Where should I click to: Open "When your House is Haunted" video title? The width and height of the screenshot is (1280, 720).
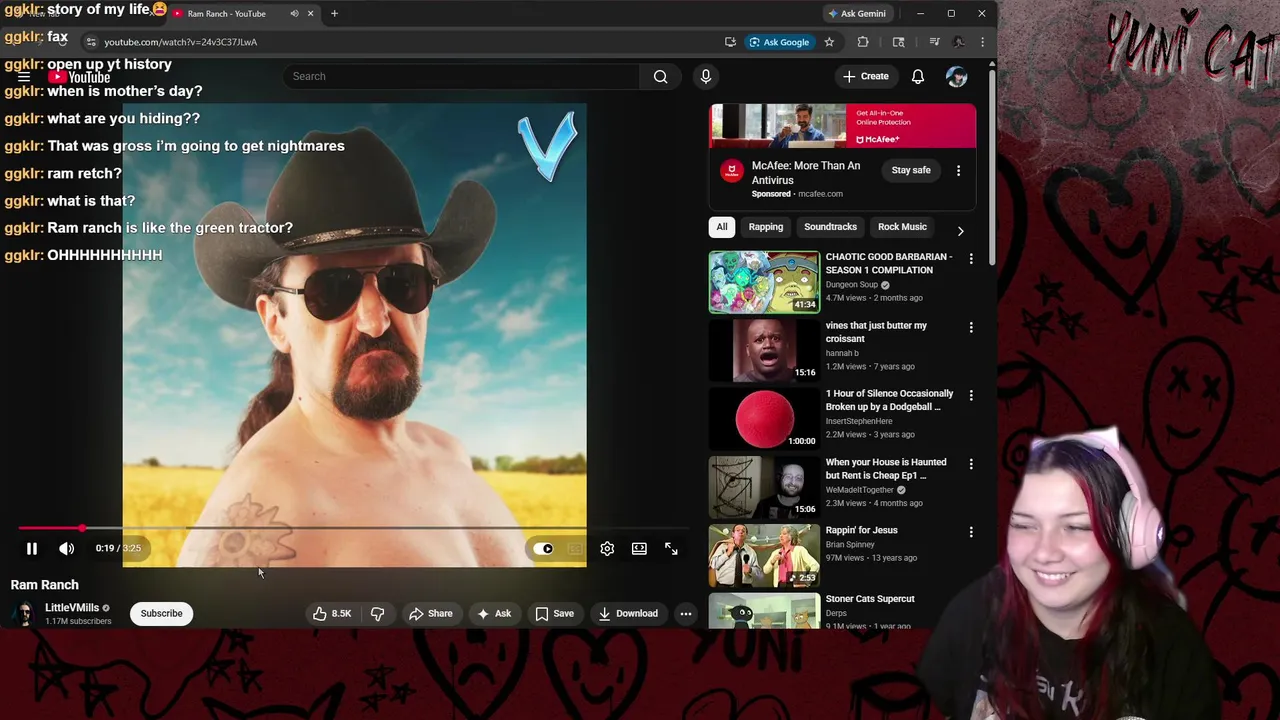[886, 469]
